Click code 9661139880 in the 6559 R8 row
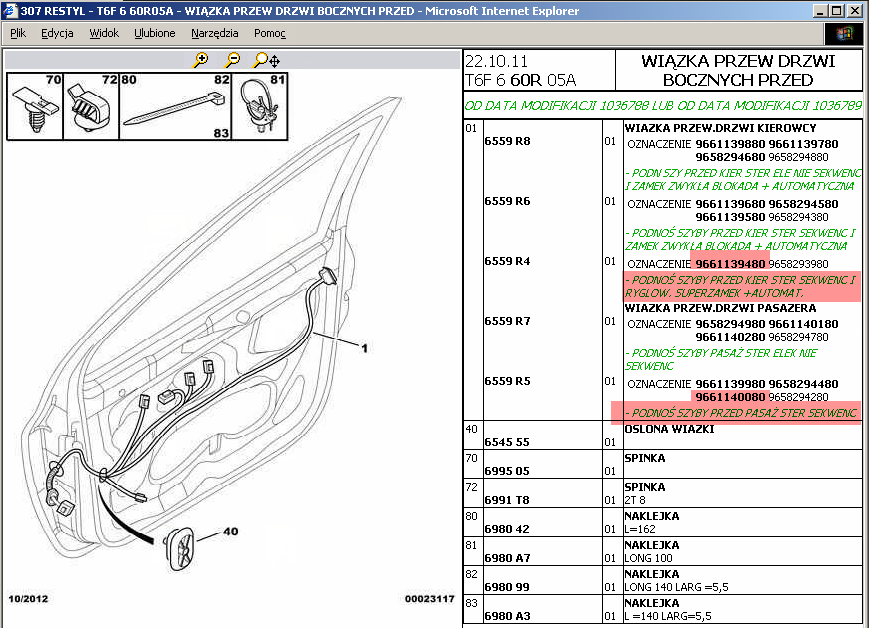 [730, 144]
